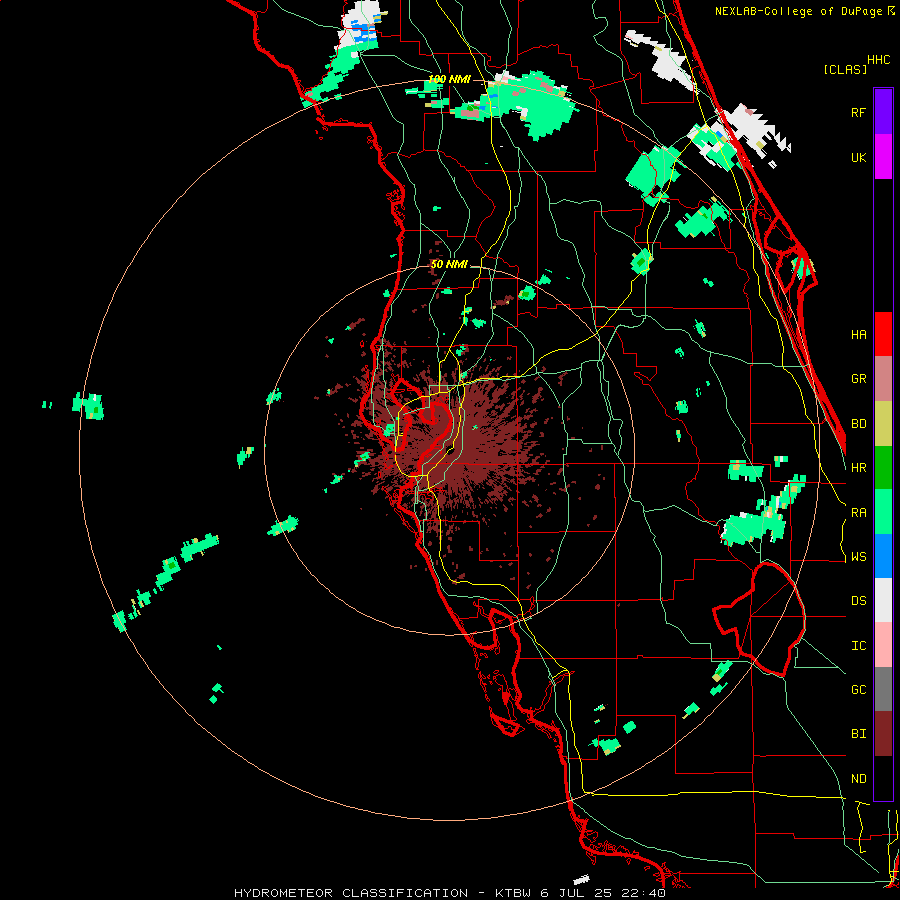Screen dimensions: 900x900
Task: Click the HA legend label
Action: [858, 335]
